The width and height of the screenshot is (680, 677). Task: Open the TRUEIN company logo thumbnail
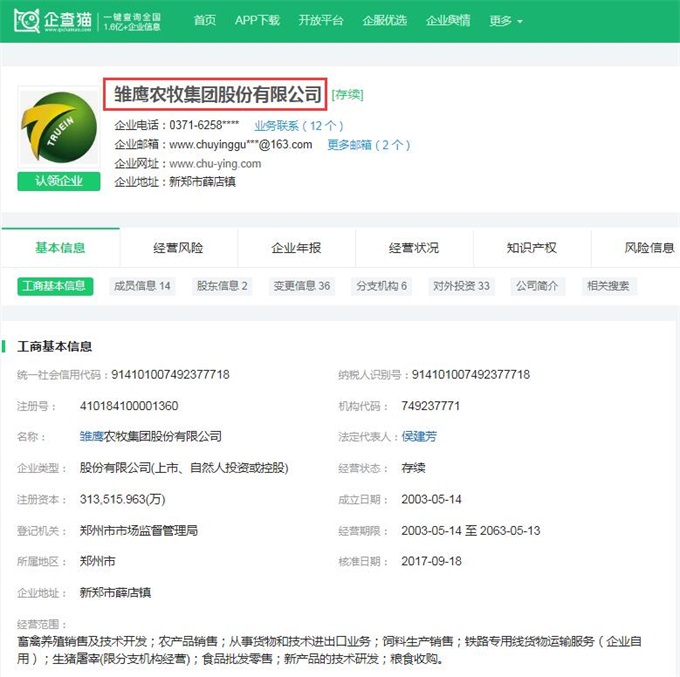pos(59,127)
